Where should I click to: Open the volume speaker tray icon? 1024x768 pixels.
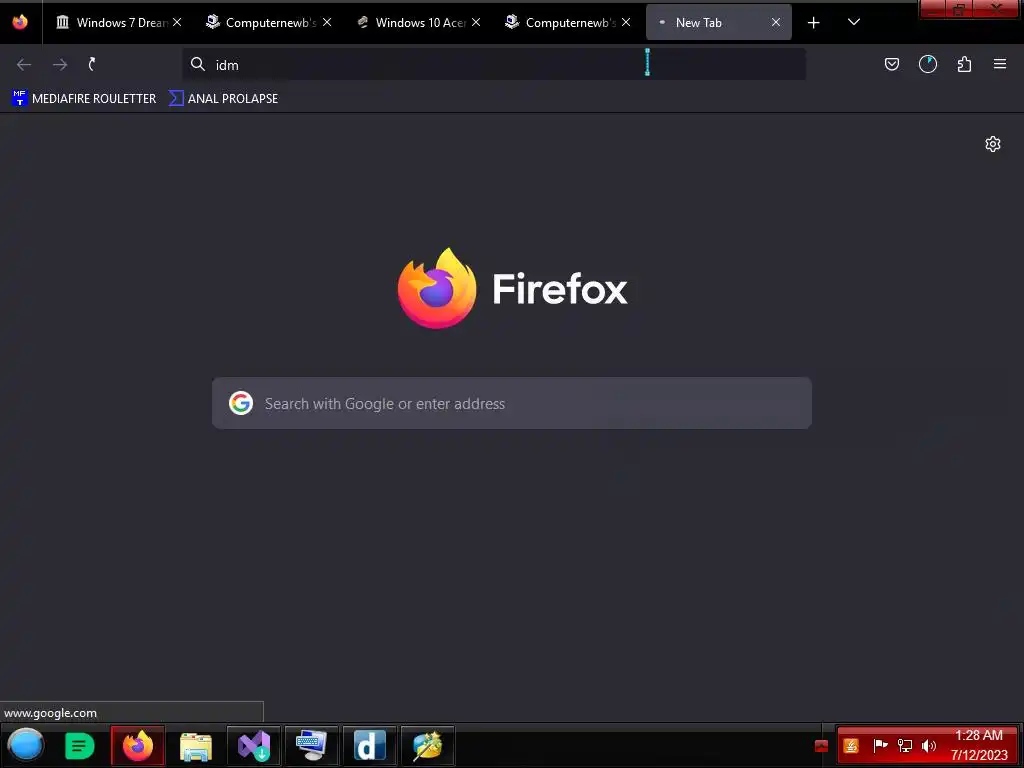929,746
